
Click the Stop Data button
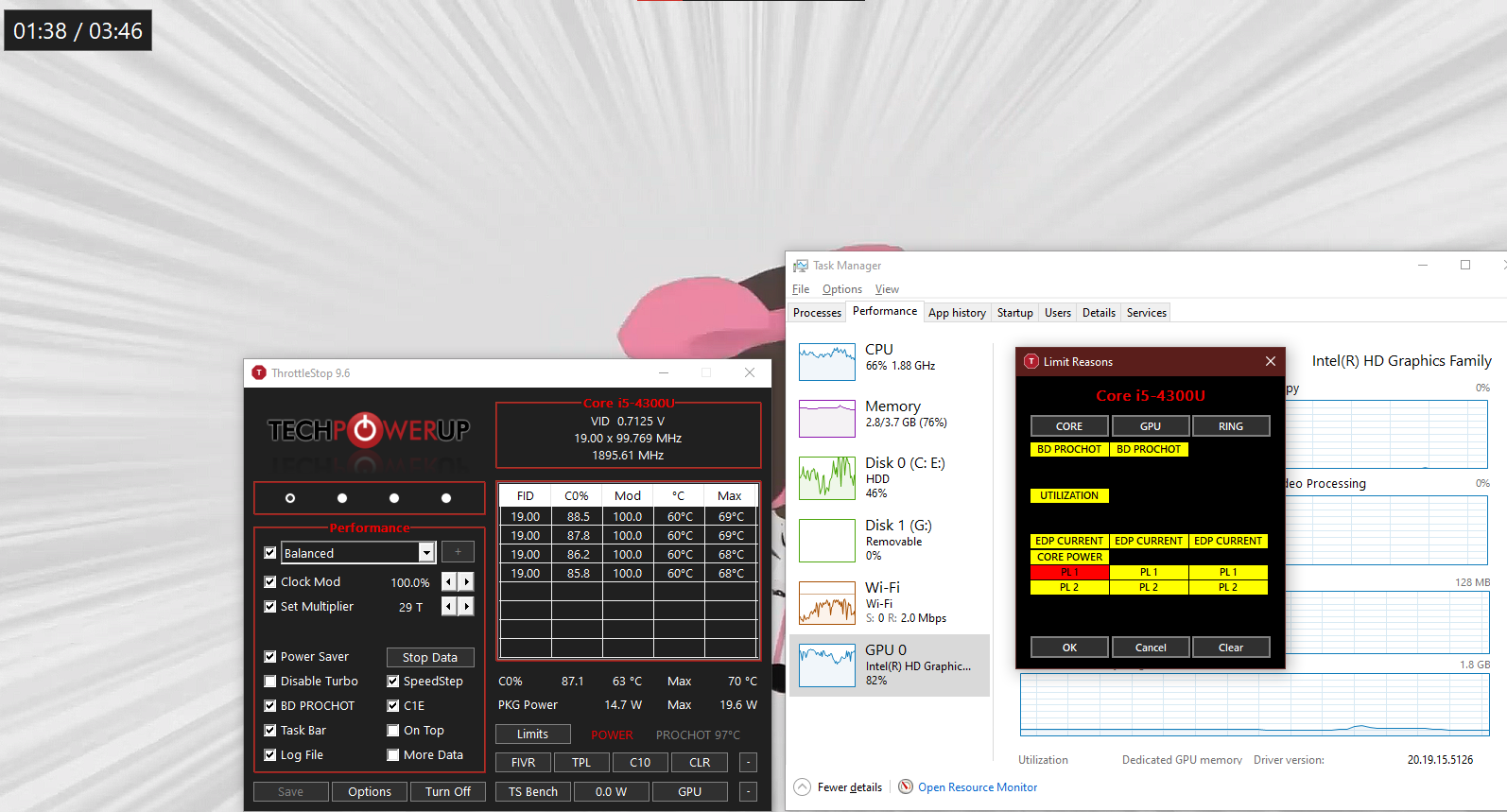pyautogui.click(x=430, y=658)
